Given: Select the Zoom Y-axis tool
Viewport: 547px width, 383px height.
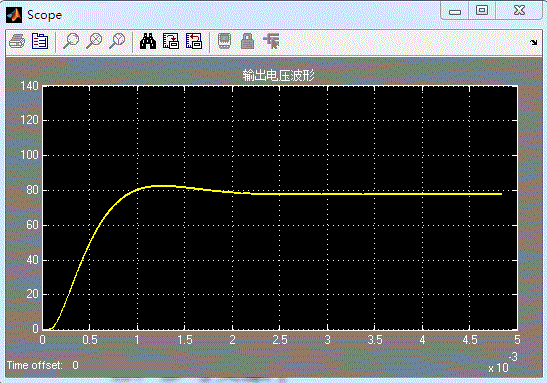Looking at the screenshot, I should 117,41.
